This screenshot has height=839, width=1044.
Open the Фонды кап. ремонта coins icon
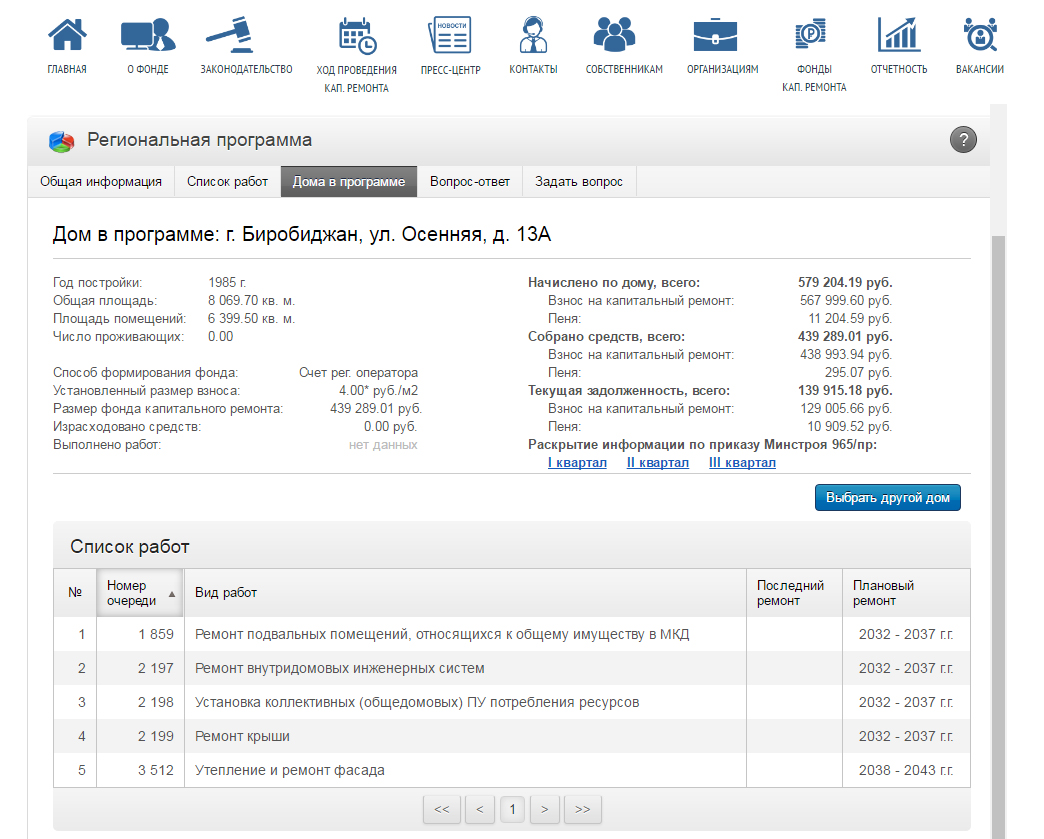(810, 35)
